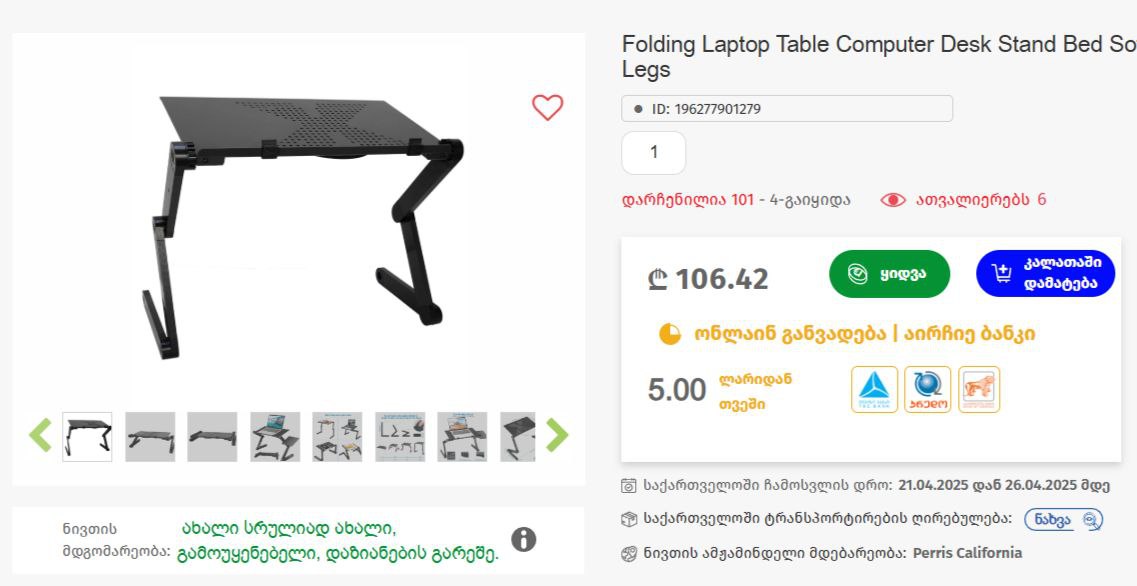1137x586 pixels.
Task: Click the green buy button
Action: pos(889,274)
